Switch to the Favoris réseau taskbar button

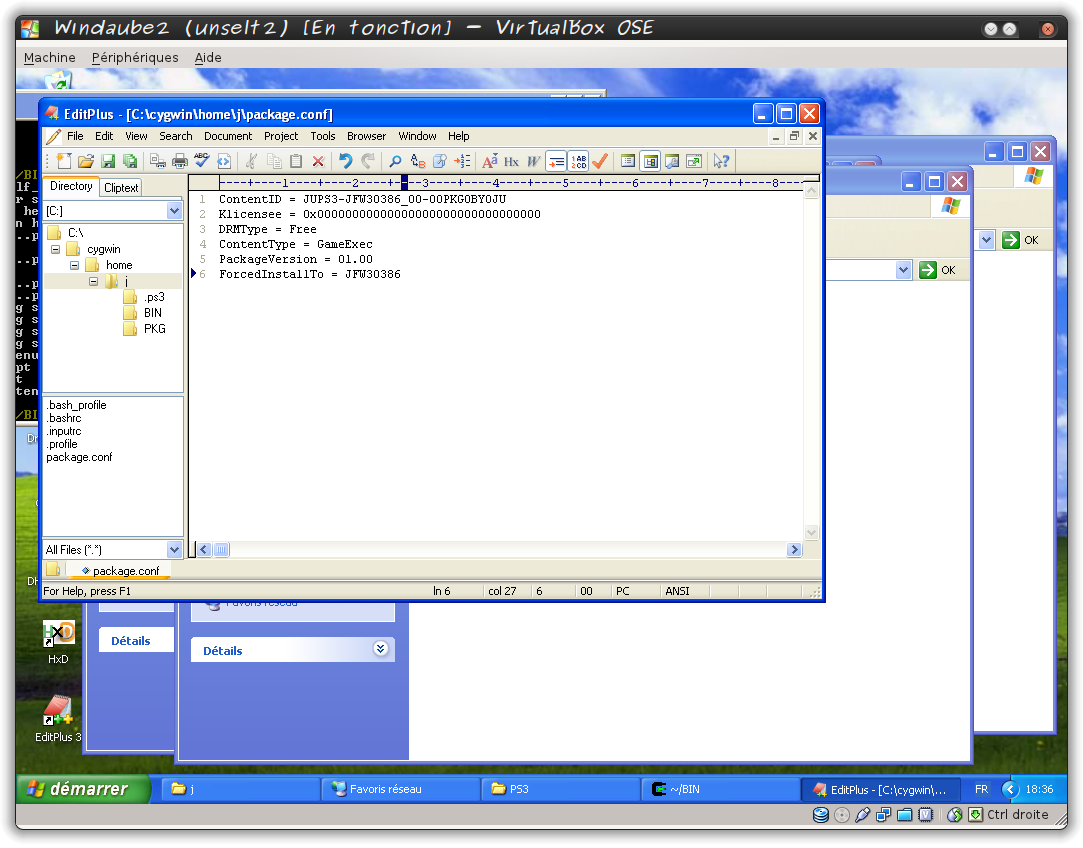click(x=401, y=789)
